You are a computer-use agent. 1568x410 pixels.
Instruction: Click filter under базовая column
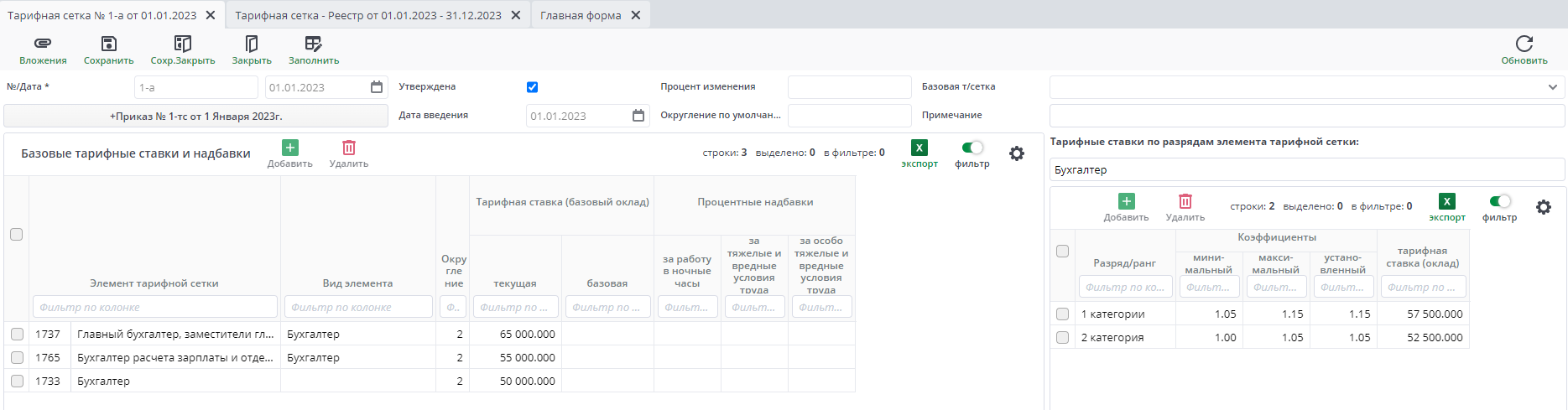(607, 307)
